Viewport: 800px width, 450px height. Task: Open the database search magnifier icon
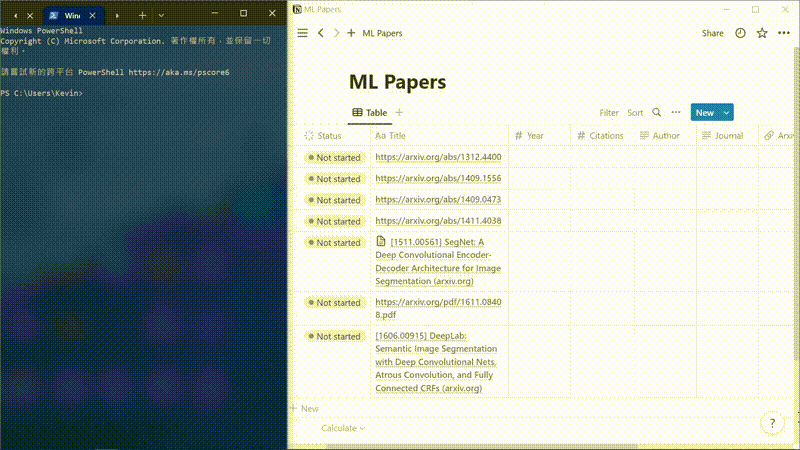(x=657, y=112)
